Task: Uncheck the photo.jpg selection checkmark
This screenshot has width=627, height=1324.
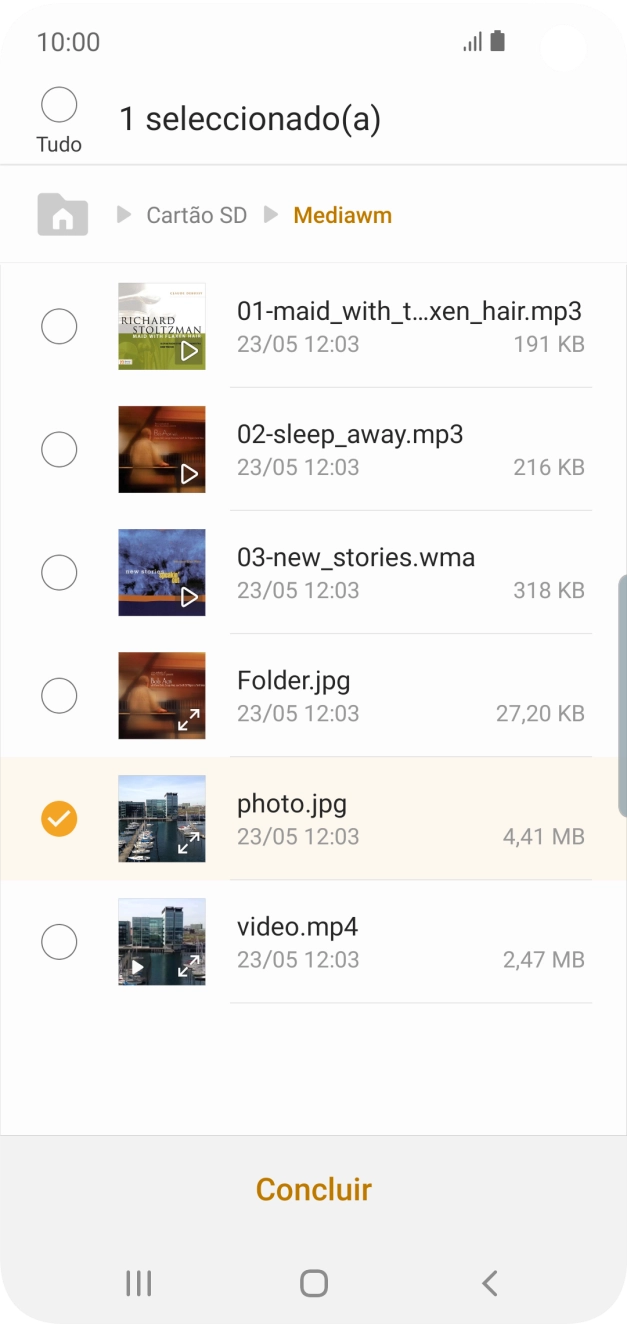Action: pyautogui.click(x=59, y=819)
